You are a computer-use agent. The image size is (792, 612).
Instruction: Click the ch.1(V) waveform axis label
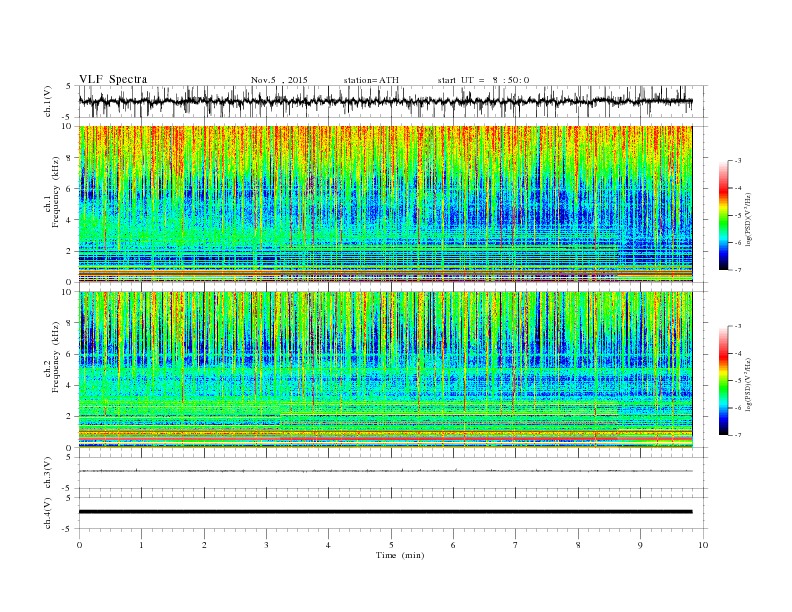pyautogui.click(x=48, y=101)
